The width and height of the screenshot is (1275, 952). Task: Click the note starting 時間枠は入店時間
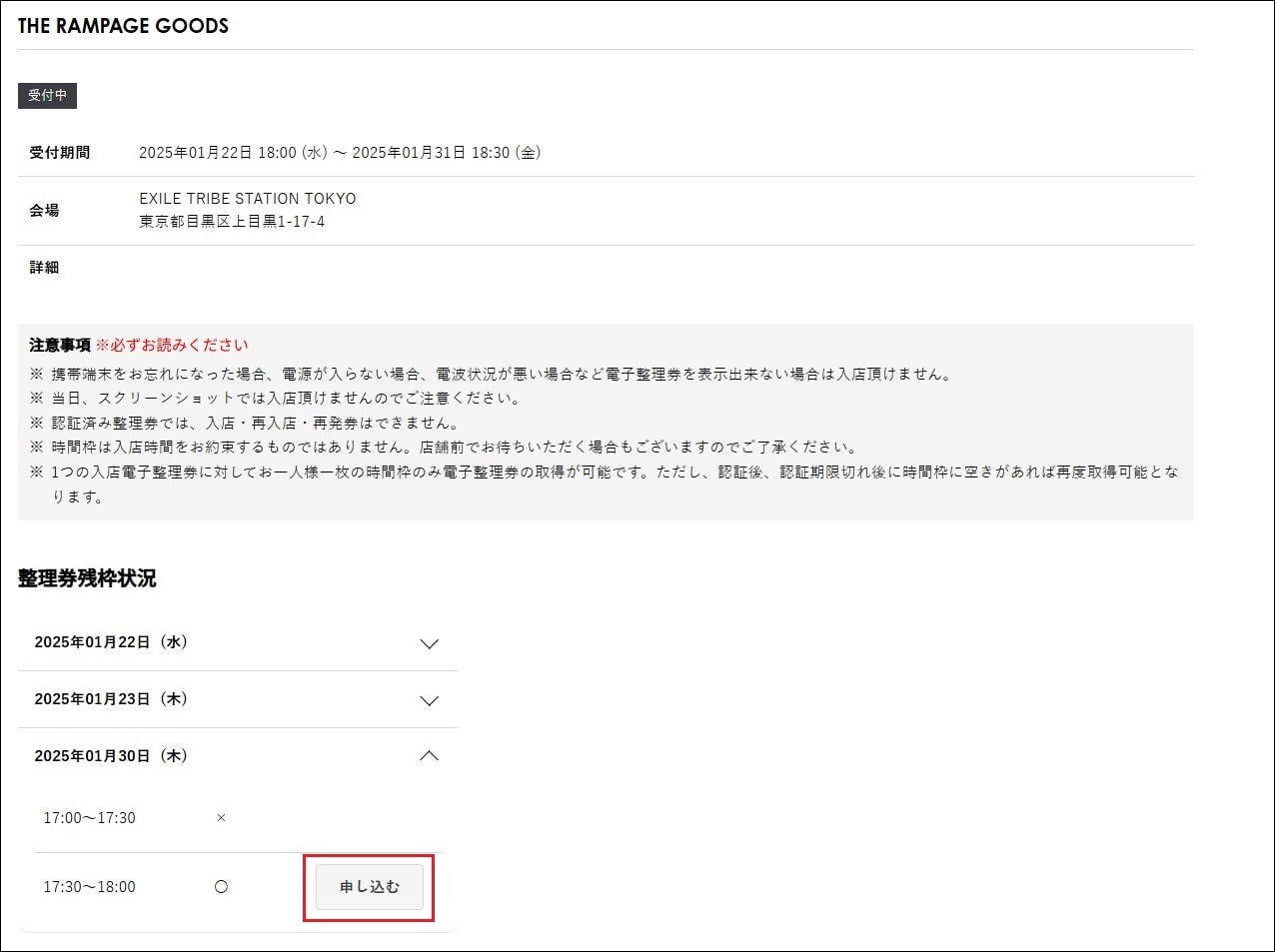pyautogui.click(x=444, y=448)
